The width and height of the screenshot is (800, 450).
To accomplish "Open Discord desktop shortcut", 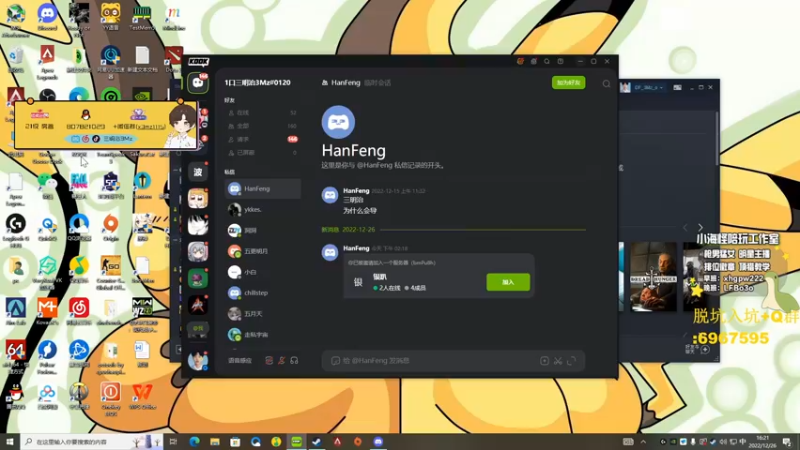I will (x=47, y=17).
